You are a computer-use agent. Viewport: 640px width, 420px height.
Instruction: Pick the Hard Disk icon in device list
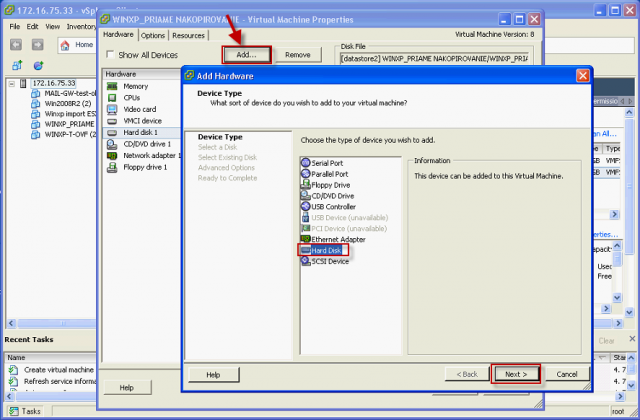point(305,250)
